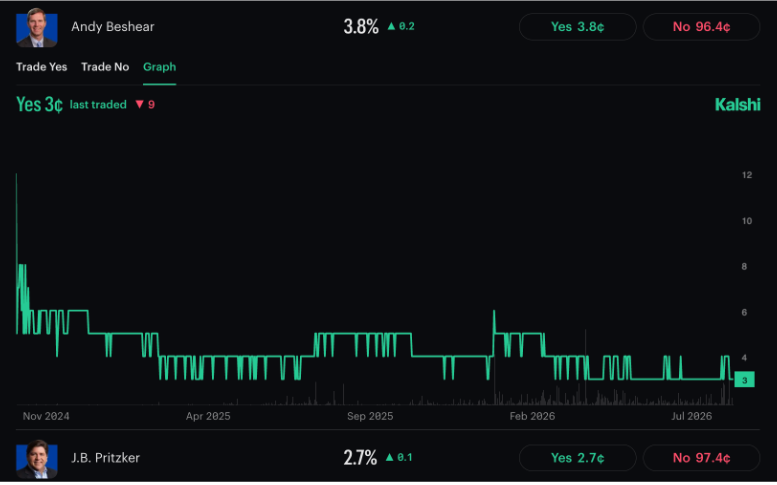Click the 12 value on price axis
Screen dimensions: 777x485
coord(747,175)
